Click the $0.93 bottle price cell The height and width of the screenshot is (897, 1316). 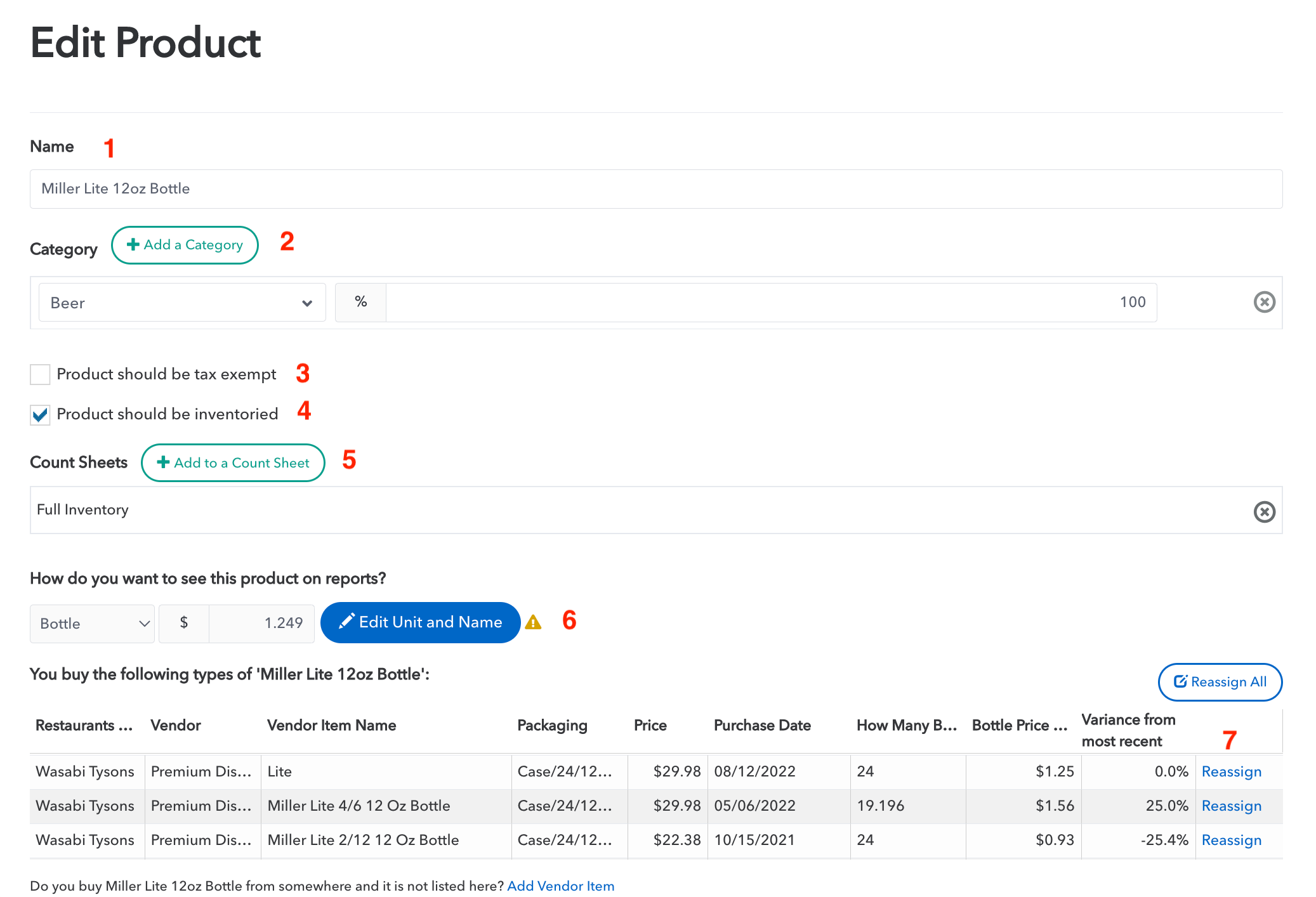[x=1023, y=840]
